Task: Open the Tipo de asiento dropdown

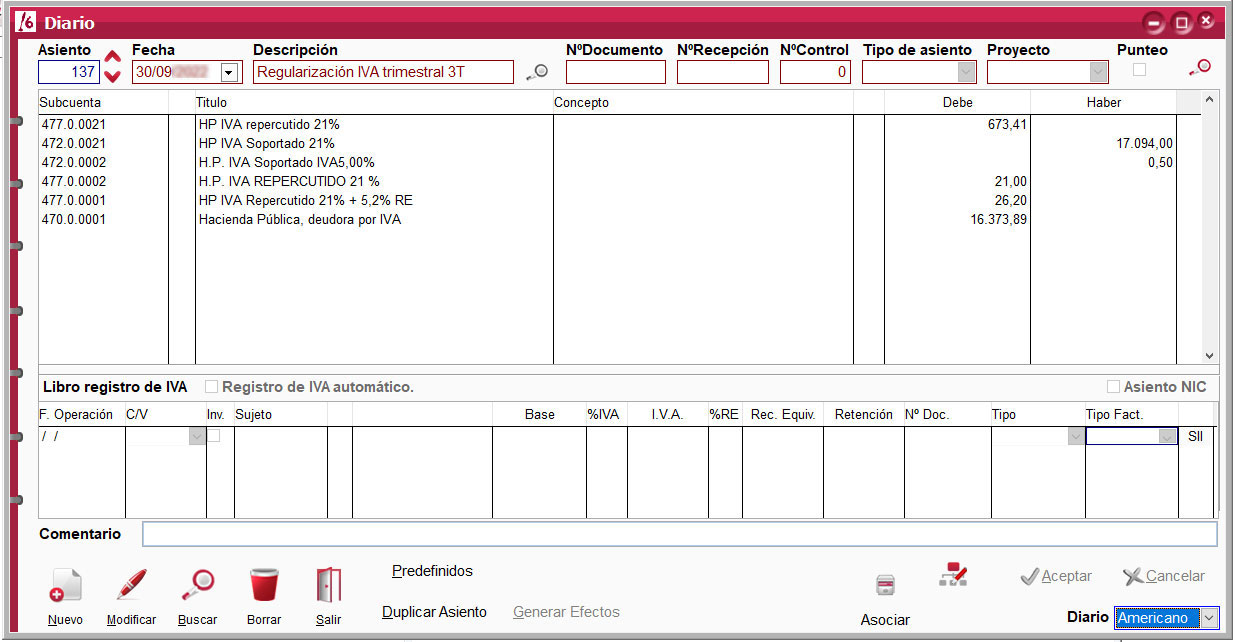Action: point(966,72)
